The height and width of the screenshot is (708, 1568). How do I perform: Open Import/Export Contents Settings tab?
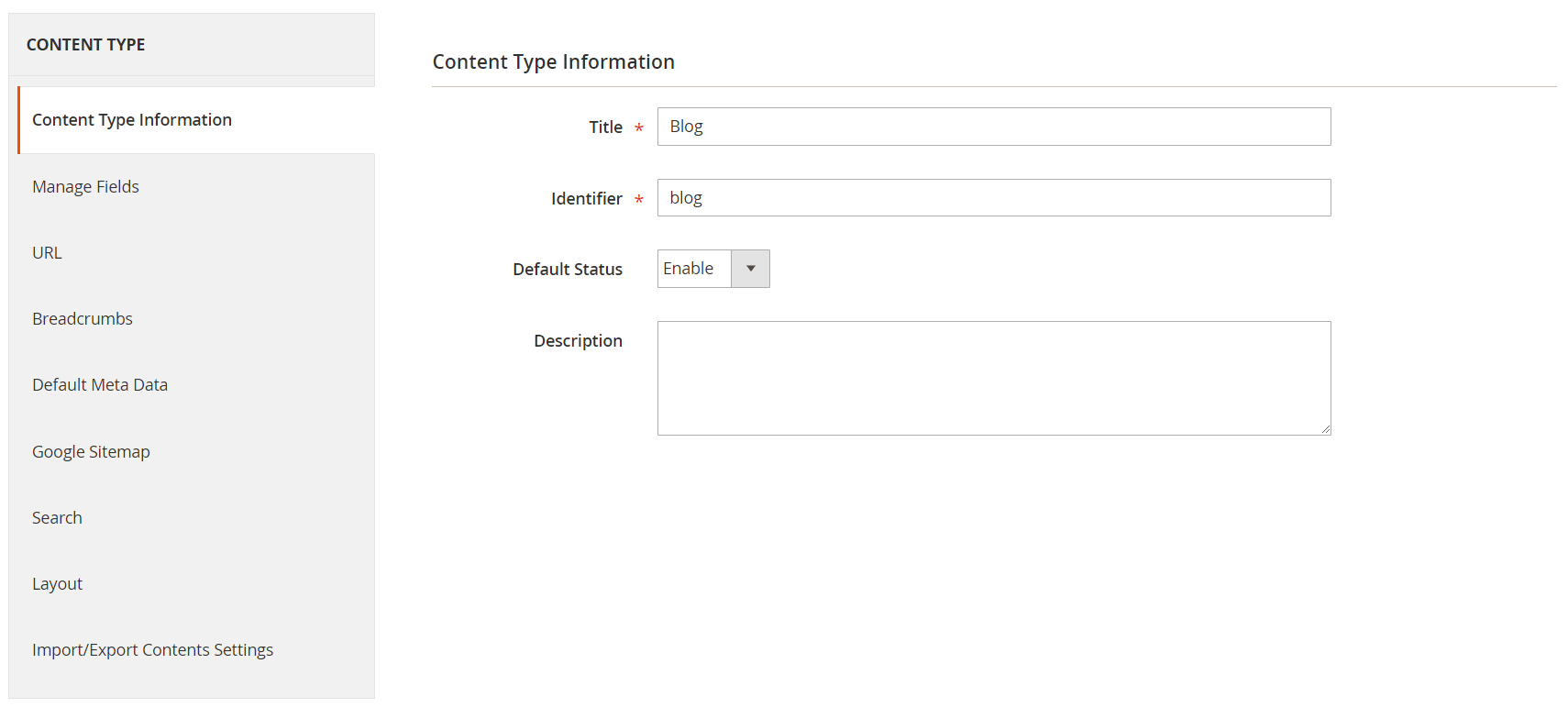(x=152, y=650)
